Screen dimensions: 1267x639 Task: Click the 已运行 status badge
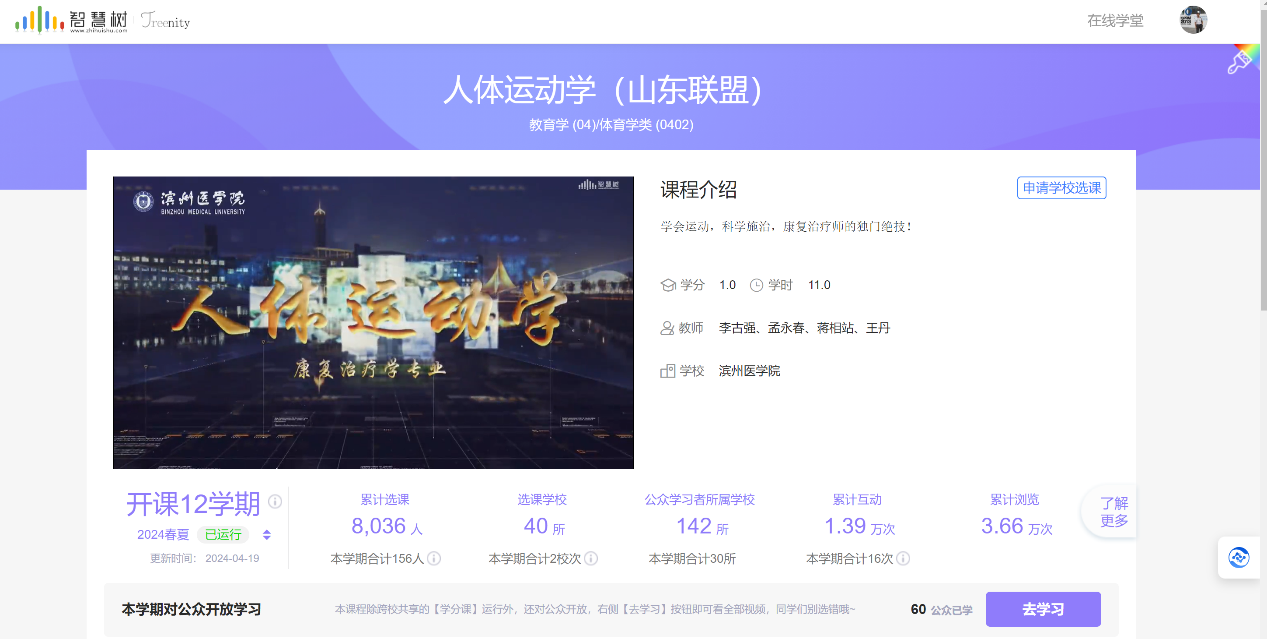222,535
